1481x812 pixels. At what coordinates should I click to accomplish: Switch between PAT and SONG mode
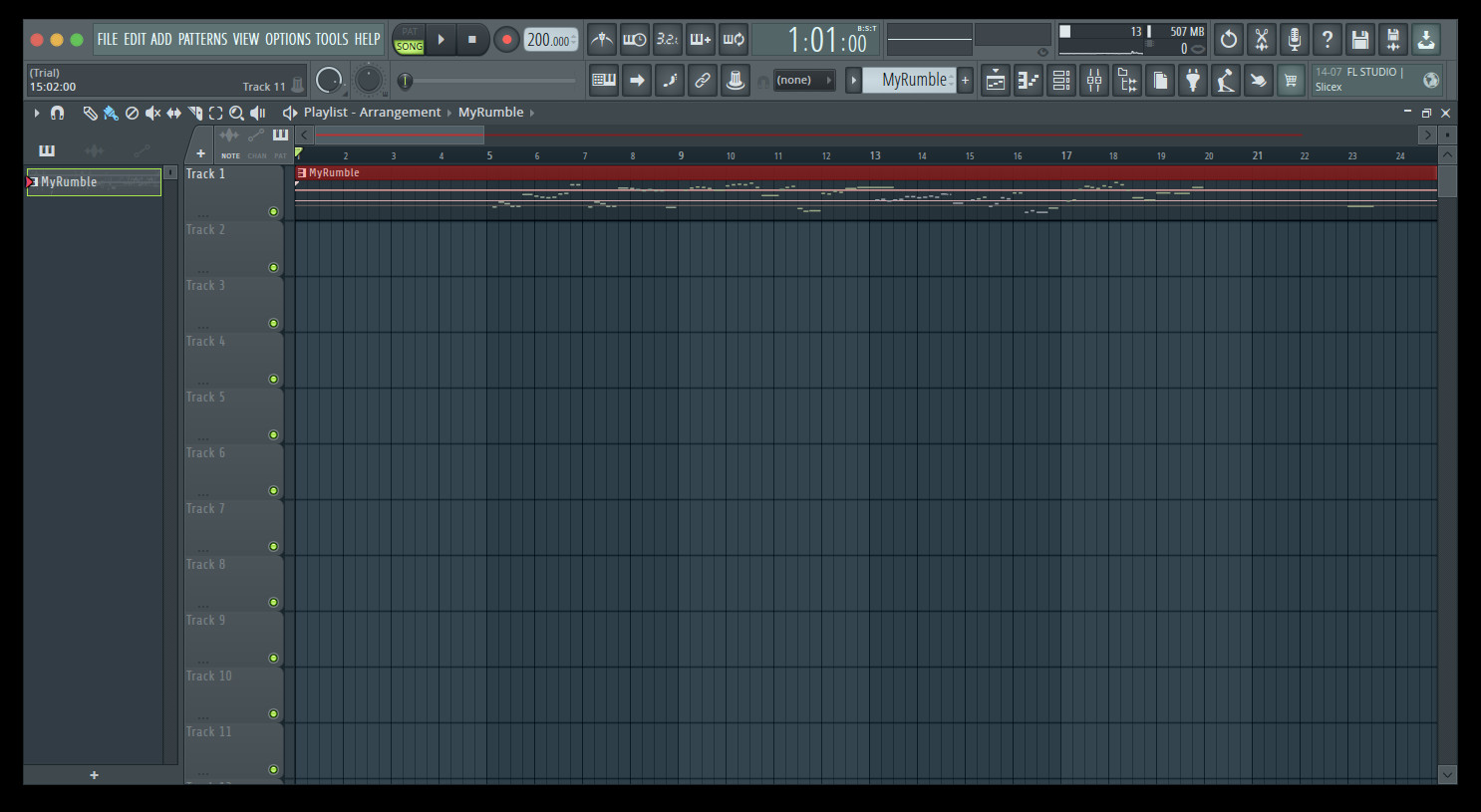(x=409, y=40)
